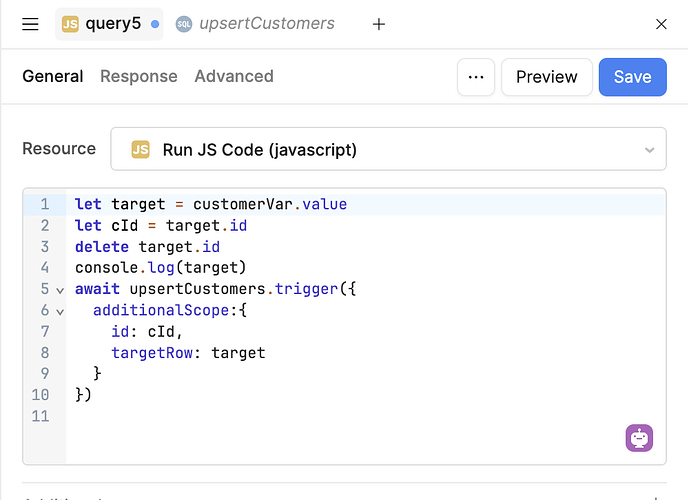Image resolution: width=688 pixels, height=500 pixels.
Task: Select the query5 tab
Action: 109,24
